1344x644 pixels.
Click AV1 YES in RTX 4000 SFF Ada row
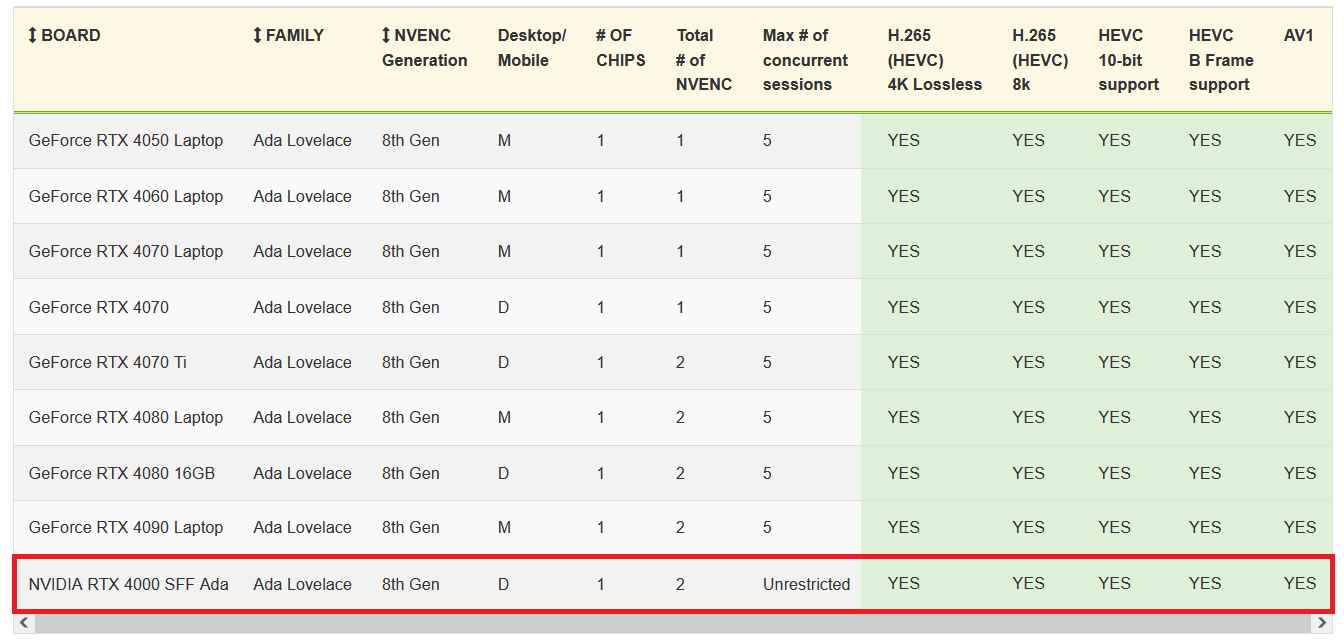point(1300,585)
